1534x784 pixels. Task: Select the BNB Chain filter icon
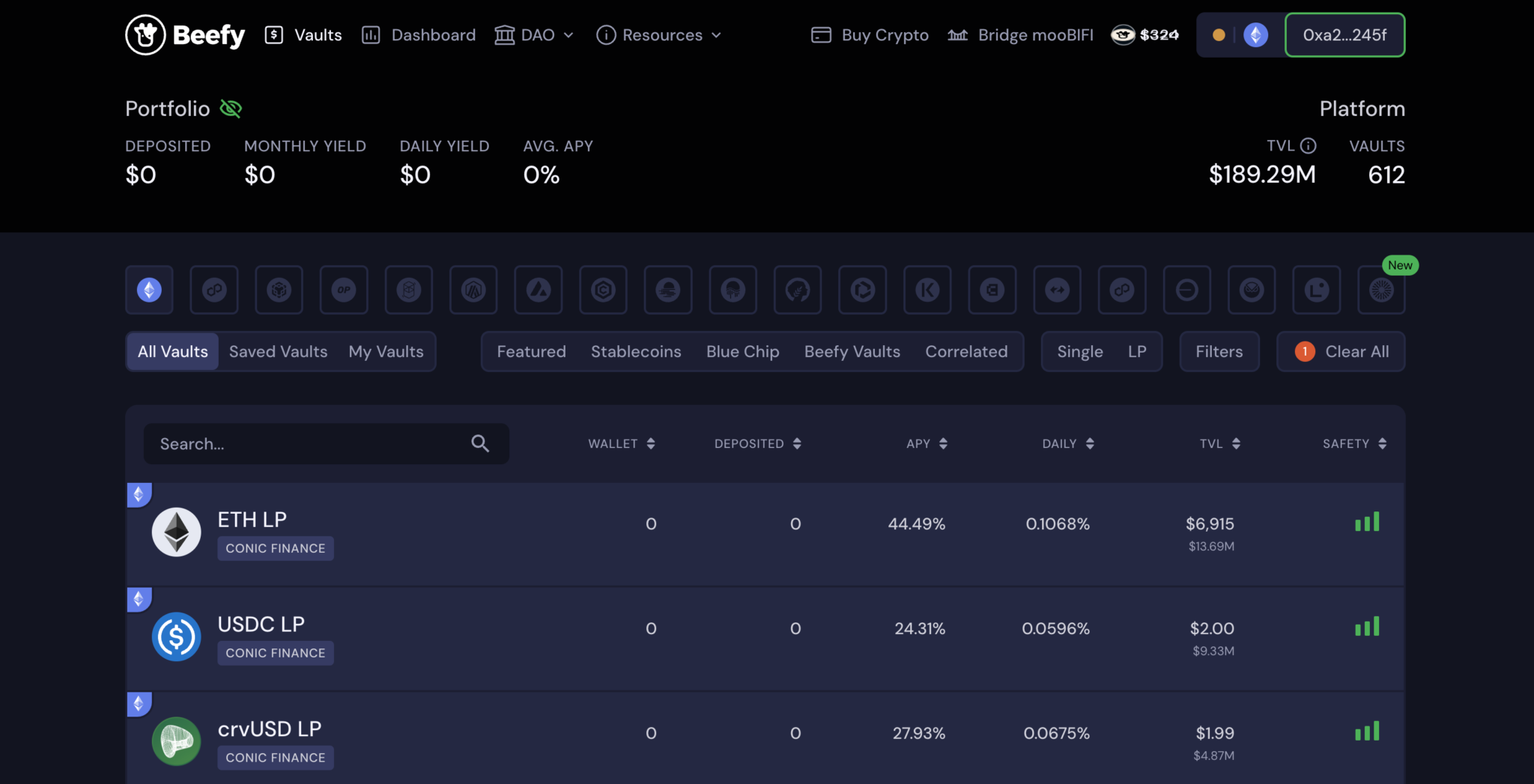point(279,290)
